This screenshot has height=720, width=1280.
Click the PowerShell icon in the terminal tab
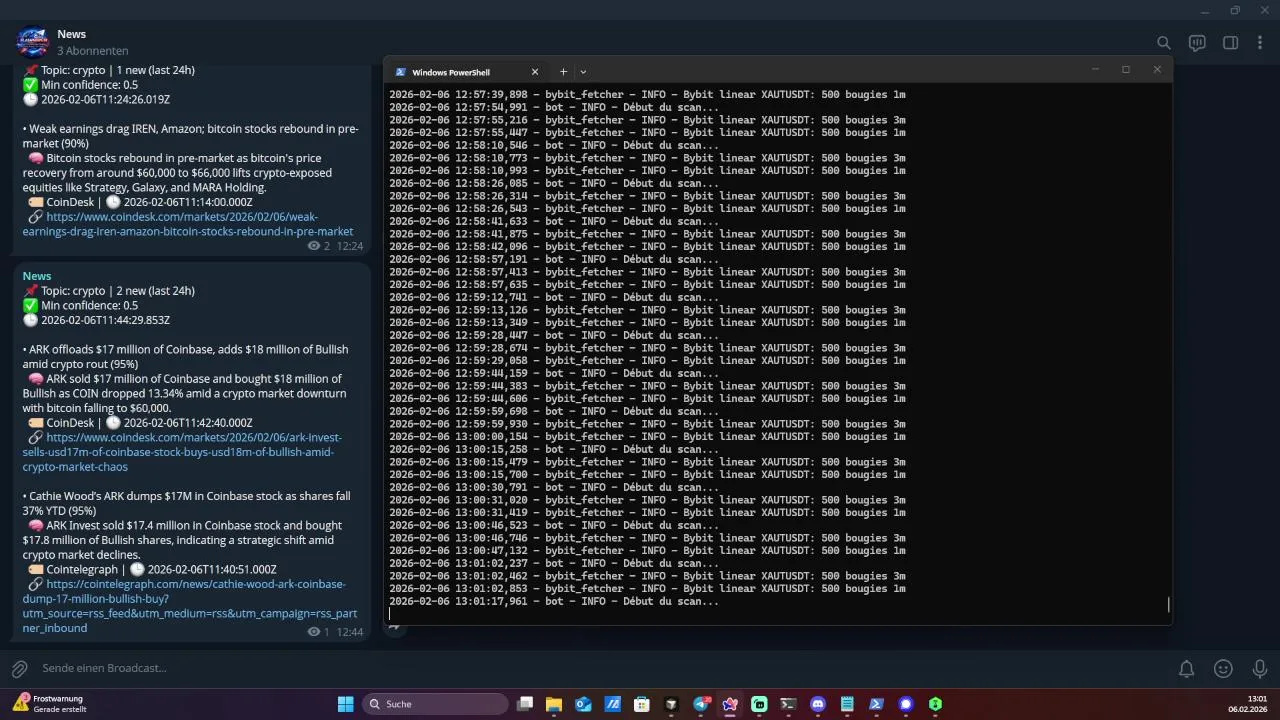pyautogui.click(x=400, y=72)
